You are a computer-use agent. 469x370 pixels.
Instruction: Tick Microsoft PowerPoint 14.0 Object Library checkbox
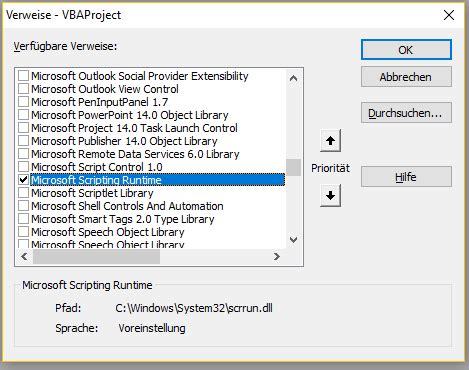click(23, 115)
